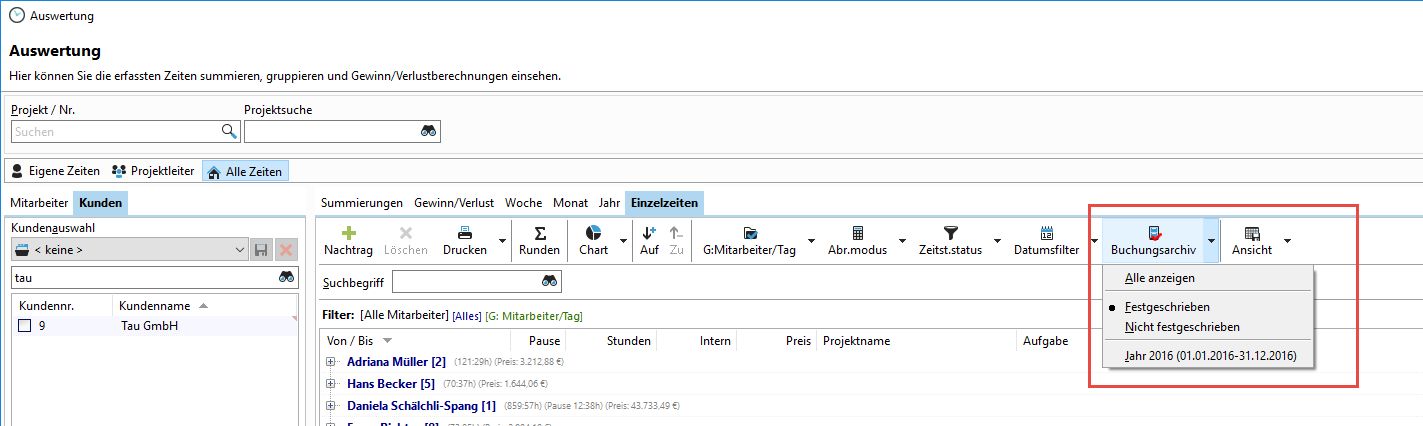Click the Auf sort ascending icon
This screenshot has width=1423, height=426.
tap(649, 232)
